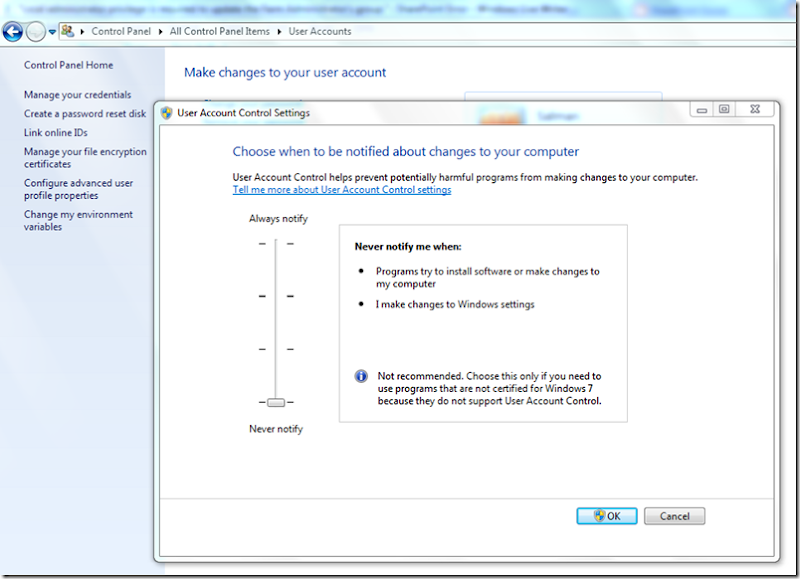Open Control Panel Home link
The height and width of the screenshot is (579, 800).
(x=68, y=65)
